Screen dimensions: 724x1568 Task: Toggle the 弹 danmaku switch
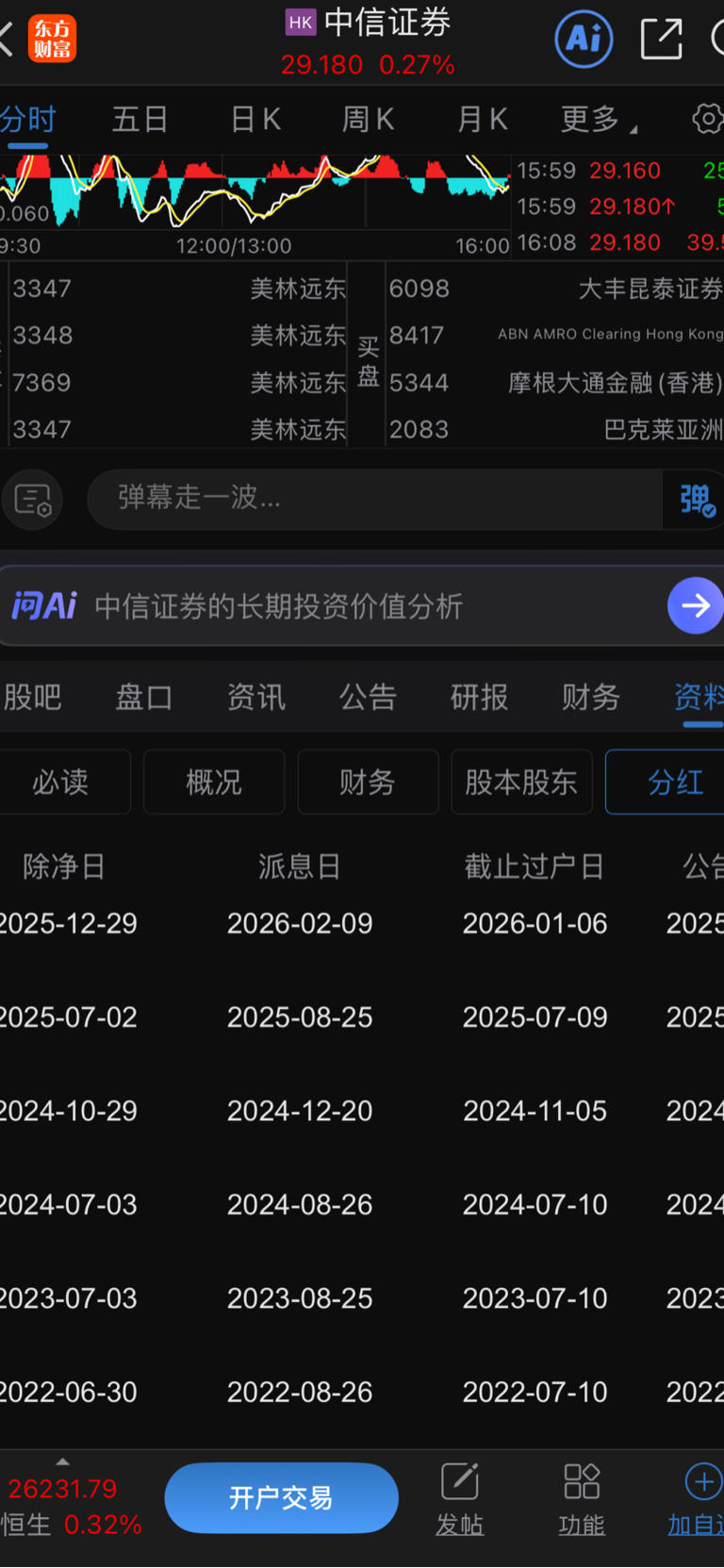coord(697,500)
